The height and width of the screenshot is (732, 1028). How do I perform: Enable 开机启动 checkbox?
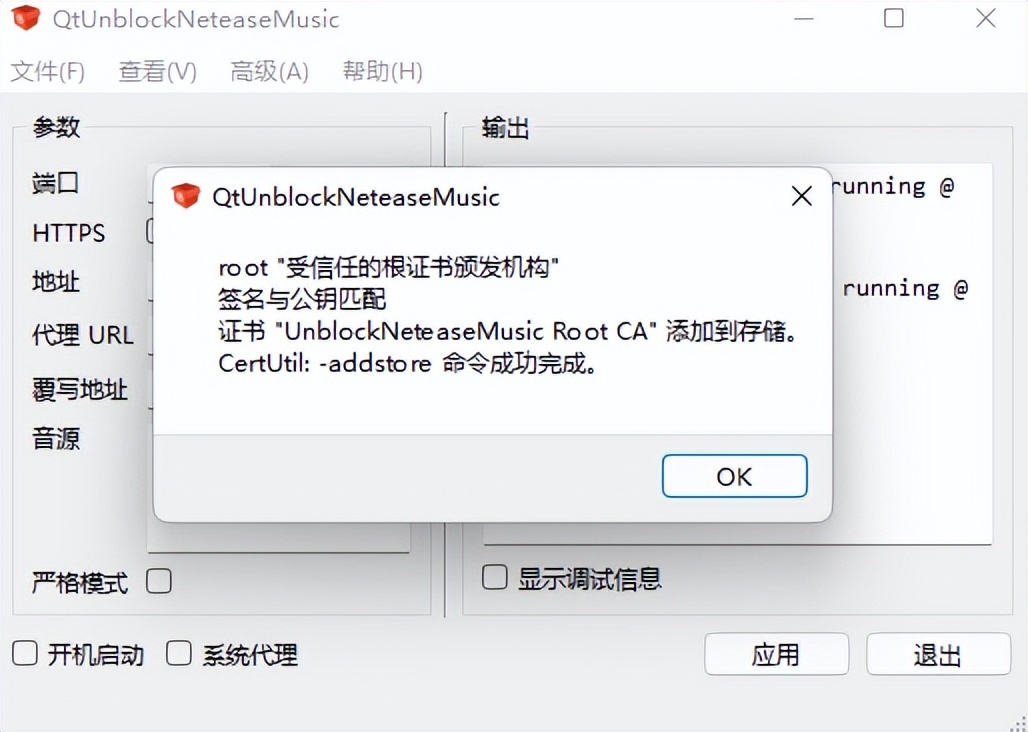click(x=25, y=653)
